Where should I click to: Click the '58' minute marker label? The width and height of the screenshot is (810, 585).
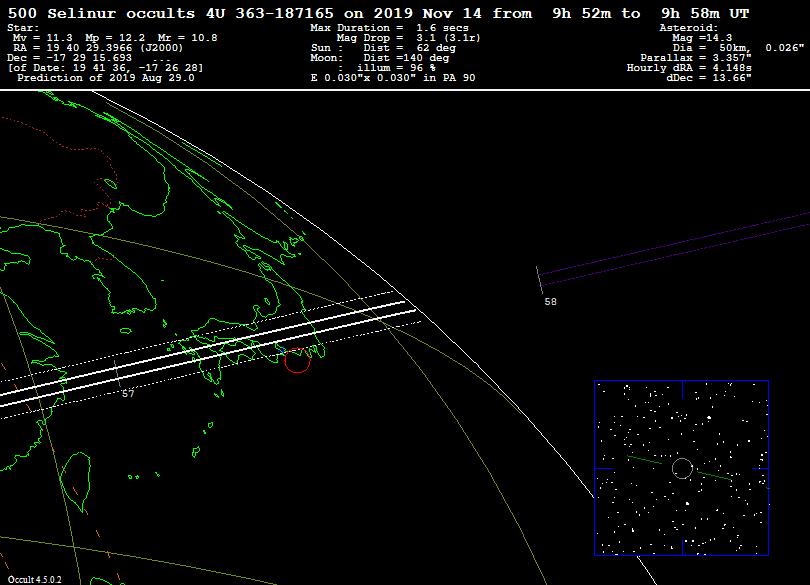tap(551, 302)
